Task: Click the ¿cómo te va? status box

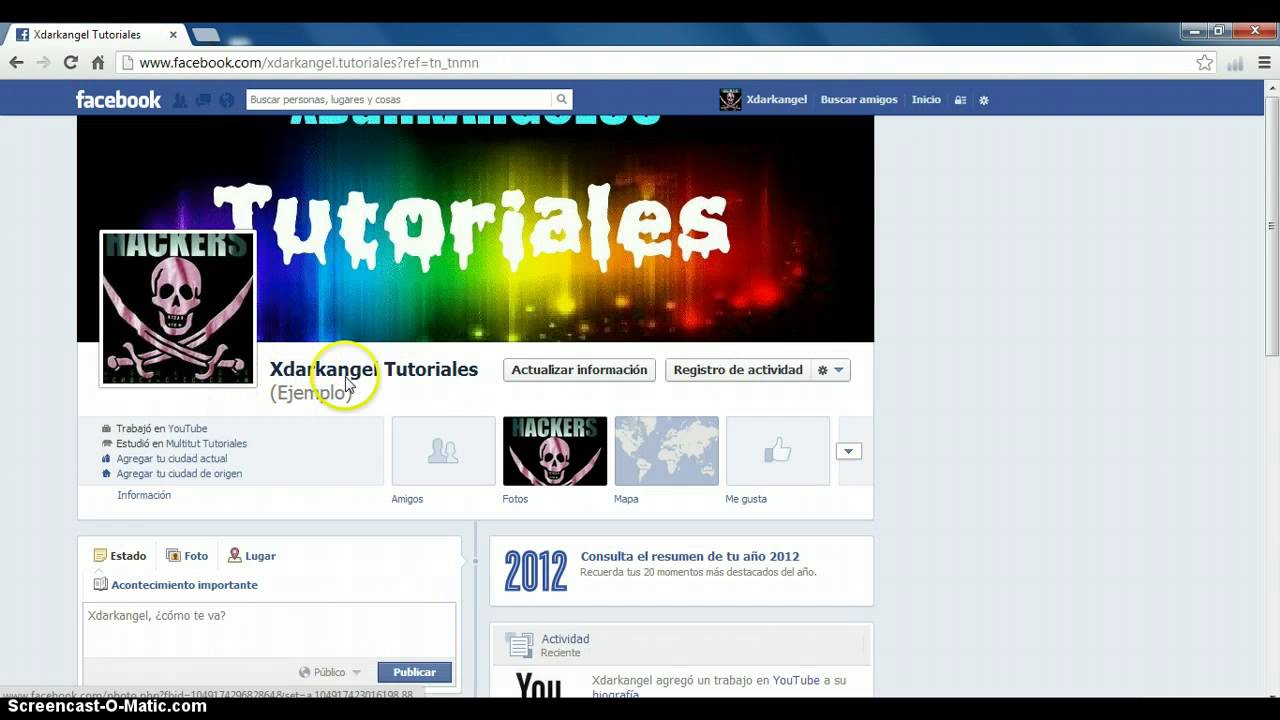Action: click(x=269, y=630)
